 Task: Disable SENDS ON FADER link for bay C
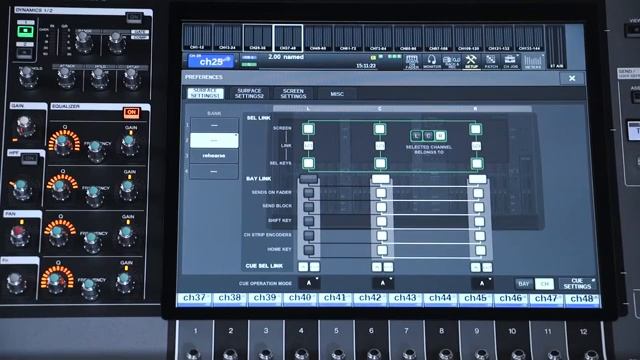tap(381, 193)
